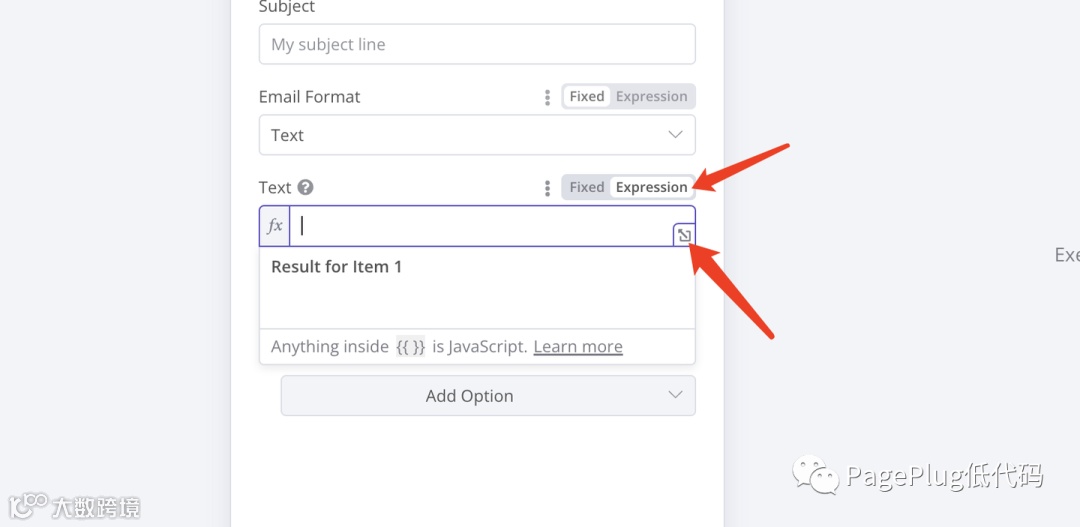This screenshot has height=527, width=1080.
Task: Click the help question mark beside Text
Action: coord(306,187)
